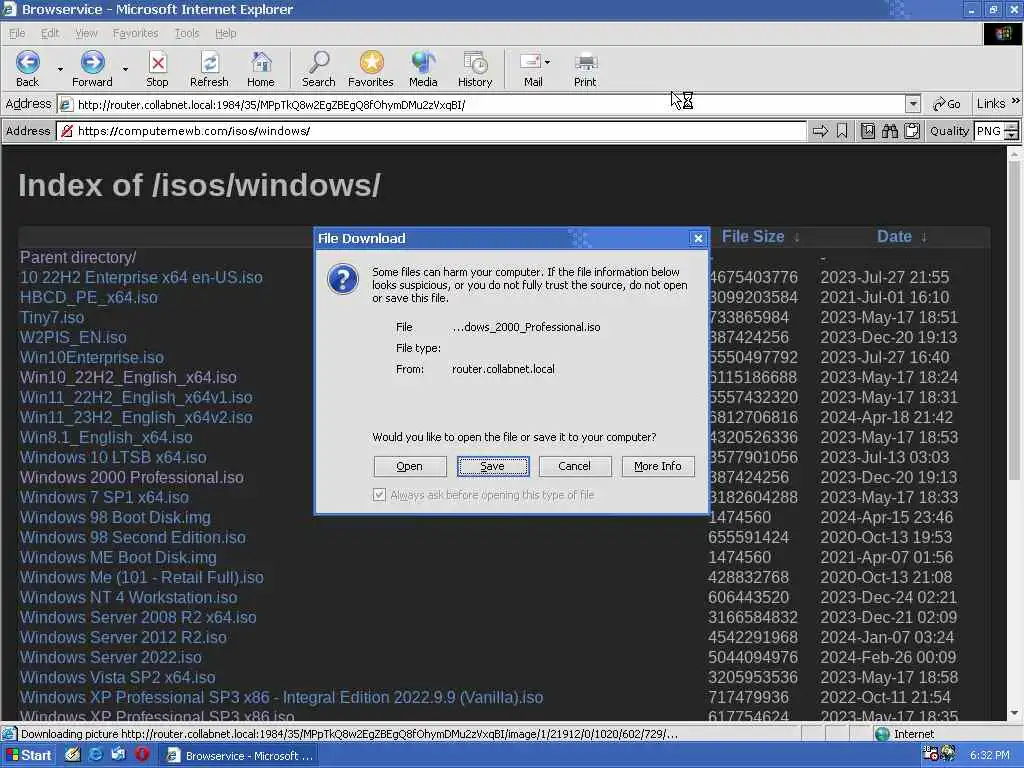
Task: Expand the Back button history dropdown arrow
Action: click(60, 69)
